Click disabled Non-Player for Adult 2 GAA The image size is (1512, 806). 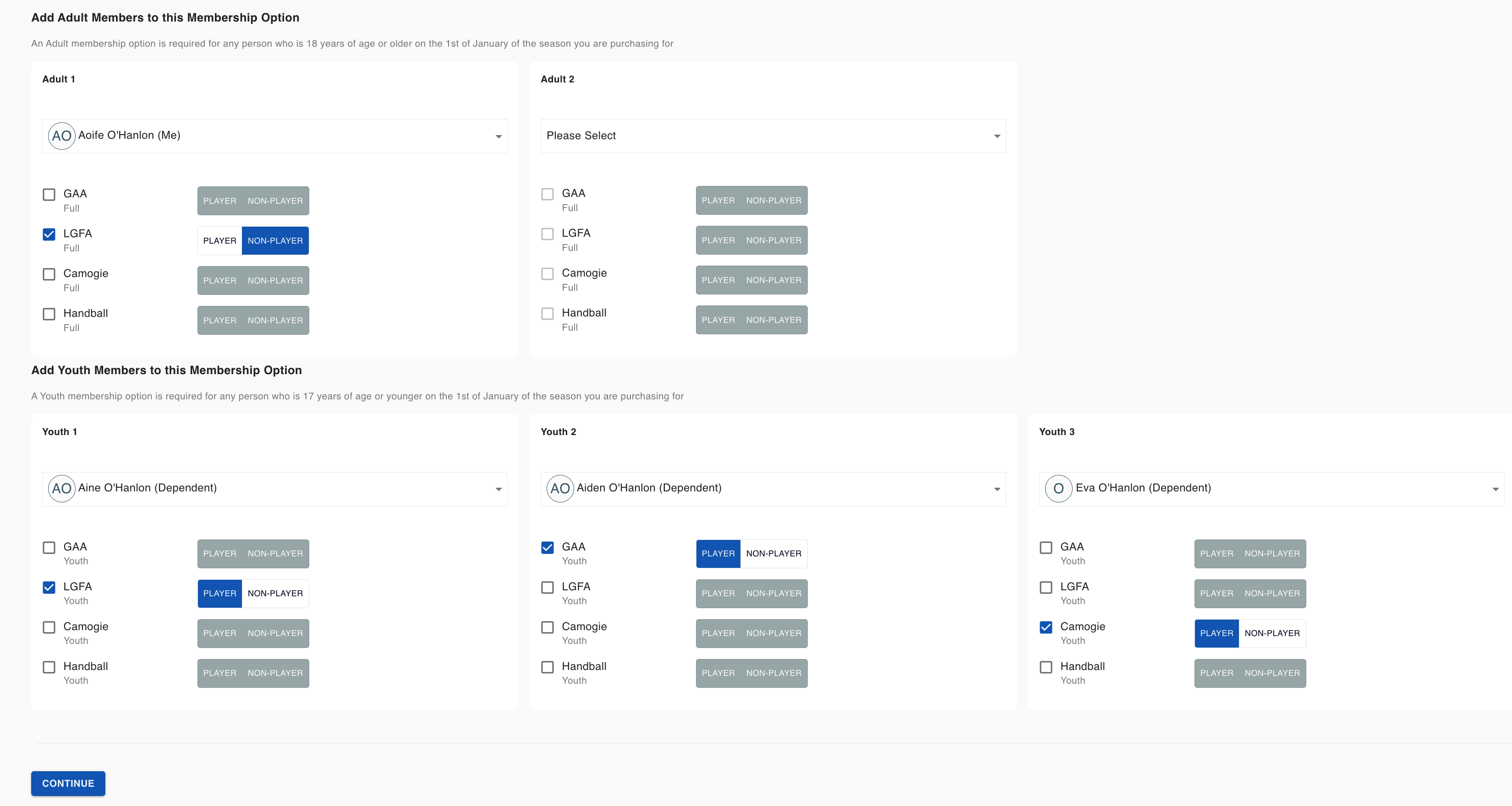click(x=773, y=201)
